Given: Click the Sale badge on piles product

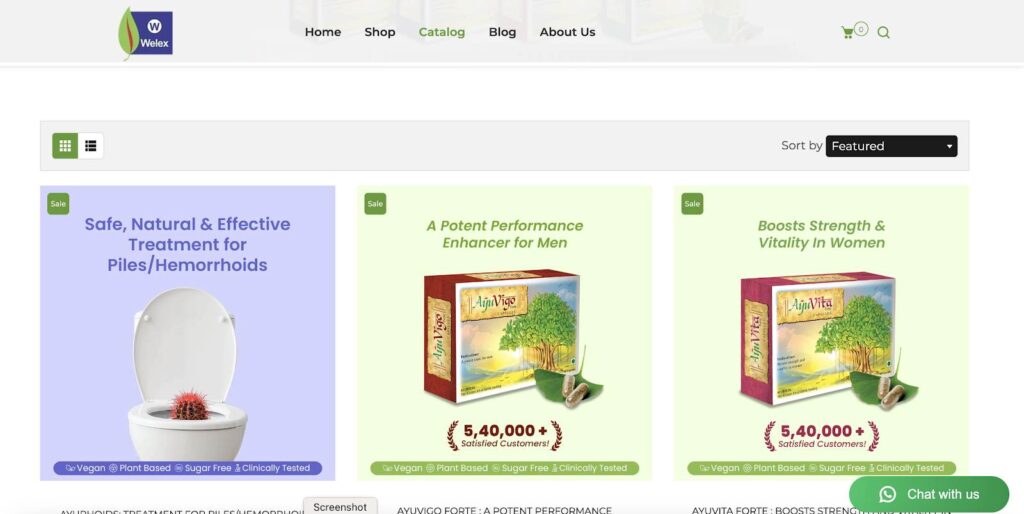Looking at the screenshot, I should 58,204.
